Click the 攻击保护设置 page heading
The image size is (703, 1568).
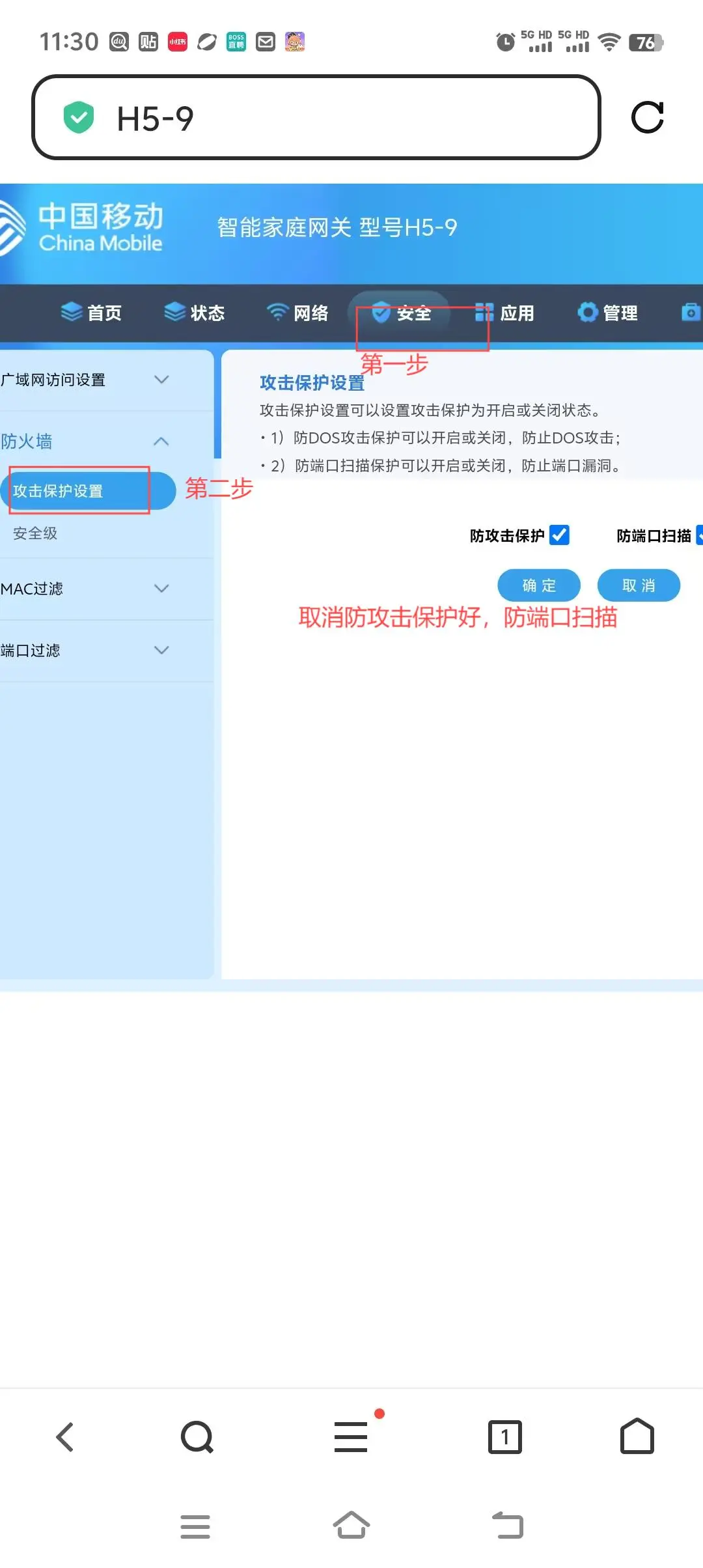click(x=312, y=383)
